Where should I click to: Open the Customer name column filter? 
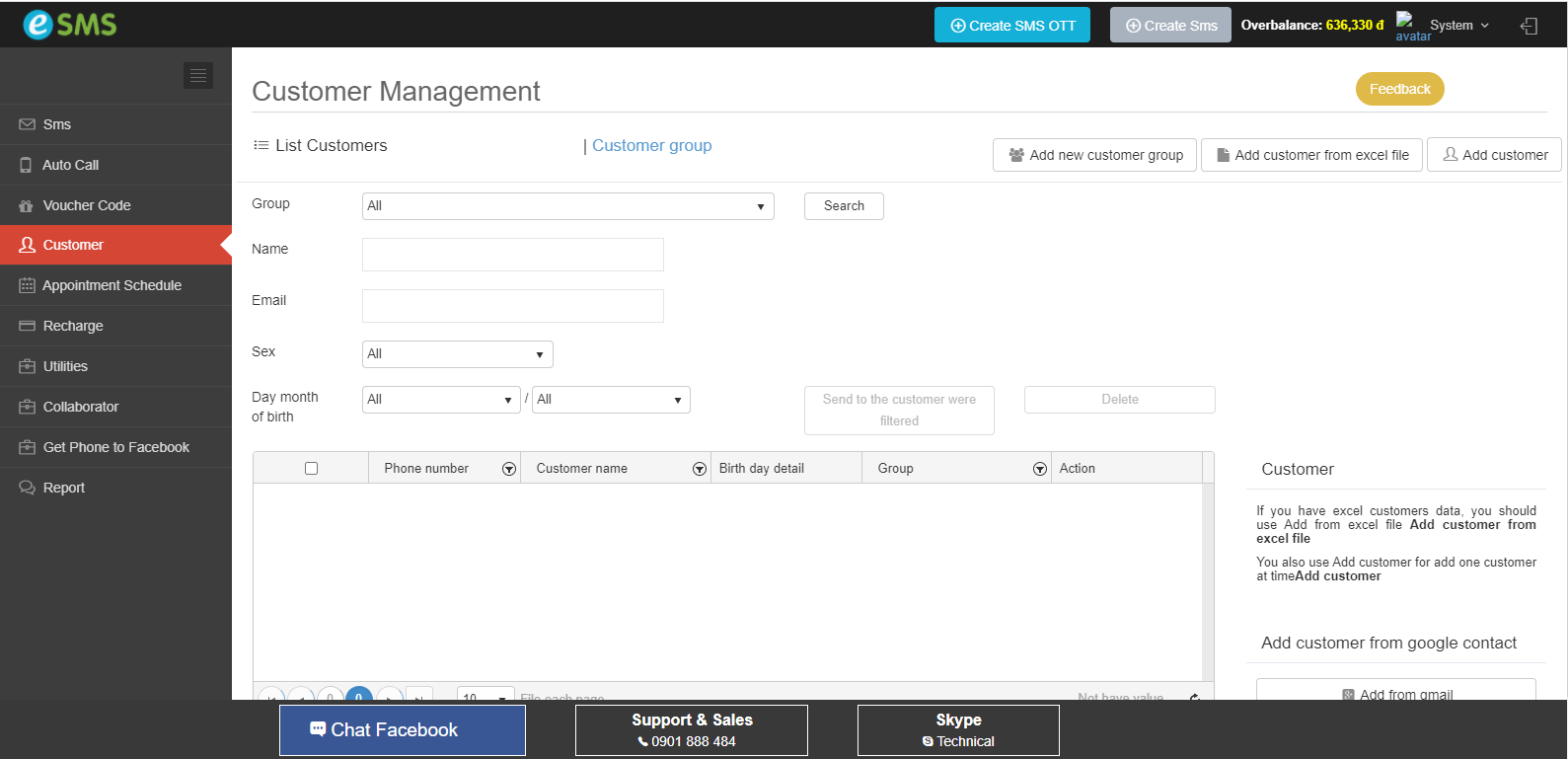click(x=700, y=469)
